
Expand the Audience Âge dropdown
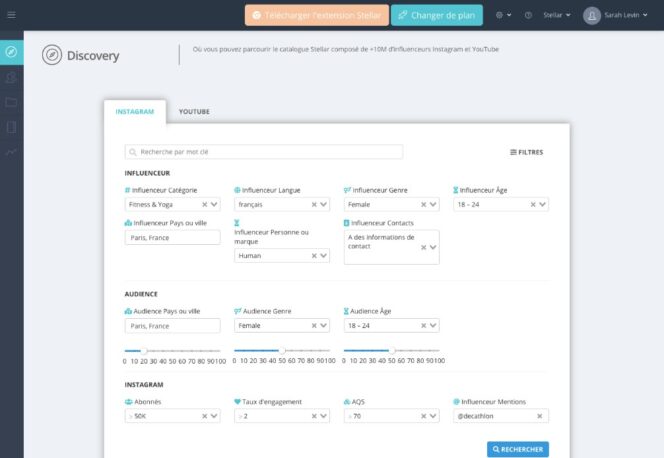(433, 326)
